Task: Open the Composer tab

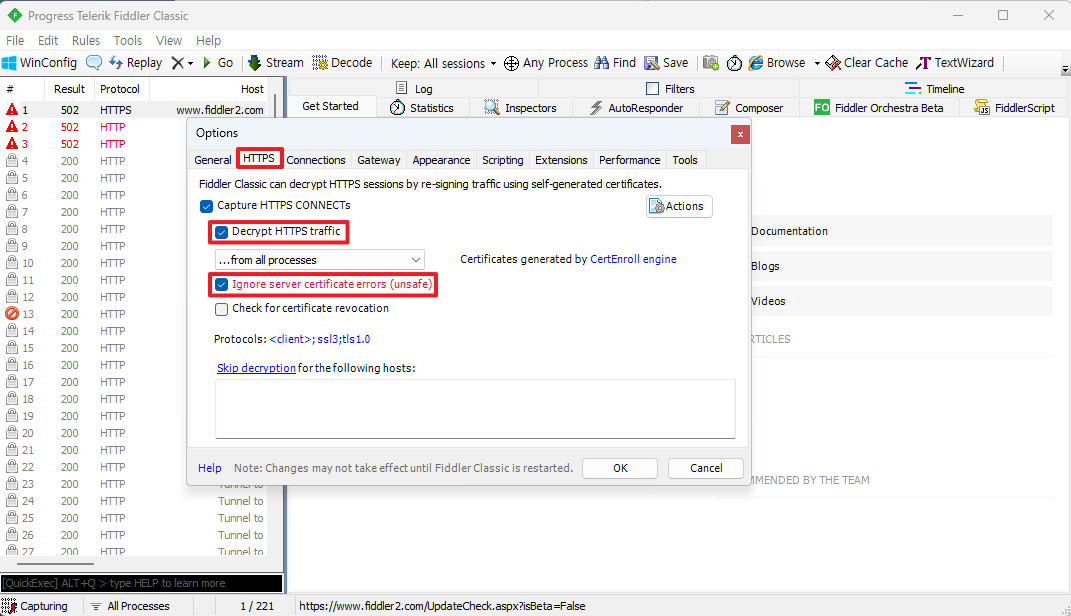Action: pos(749,108)
